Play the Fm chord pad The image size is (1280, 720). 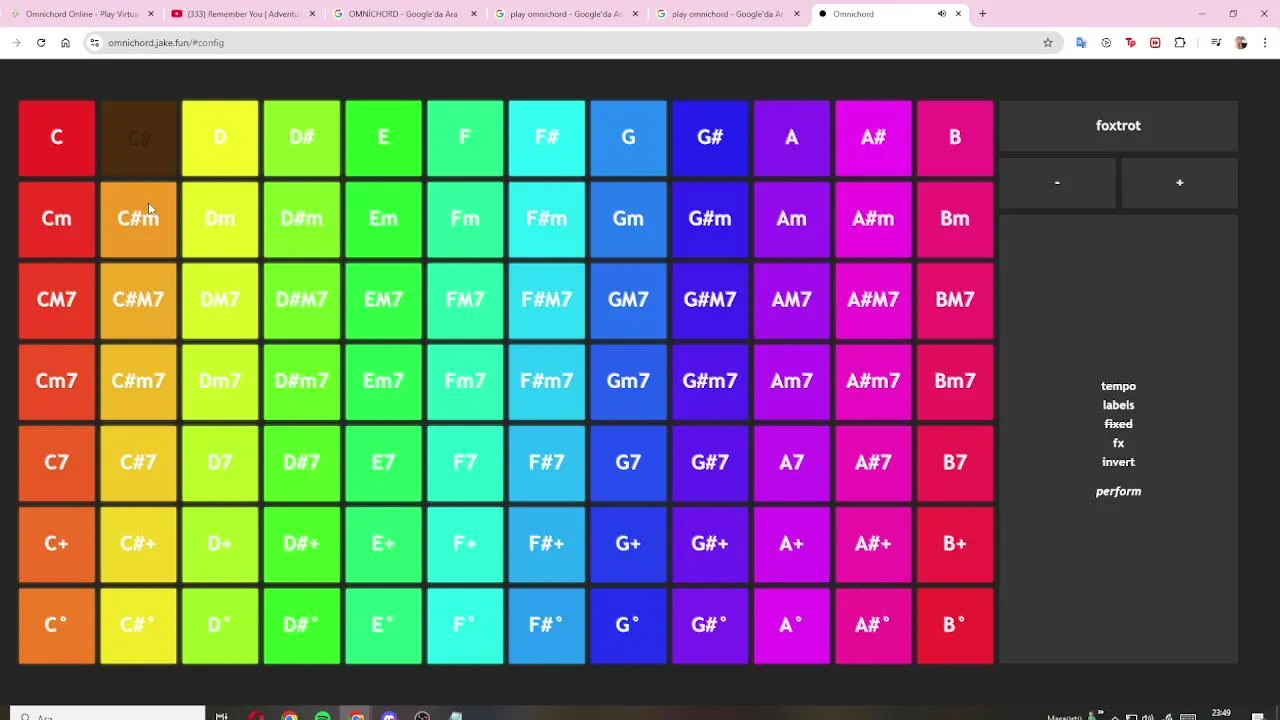tap(465, 218)
